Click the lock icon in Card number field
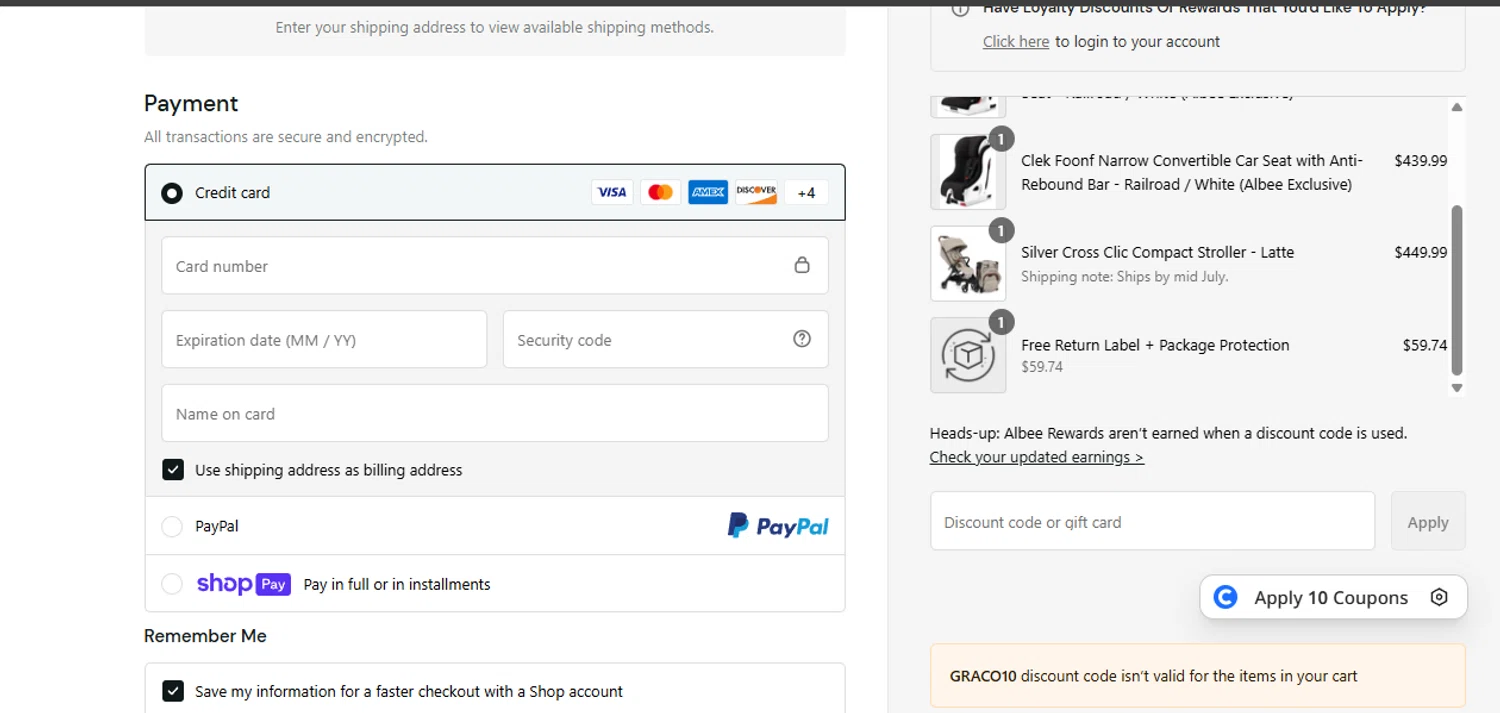The width and height of the screenshot is (1500, 713). point(802,265)
